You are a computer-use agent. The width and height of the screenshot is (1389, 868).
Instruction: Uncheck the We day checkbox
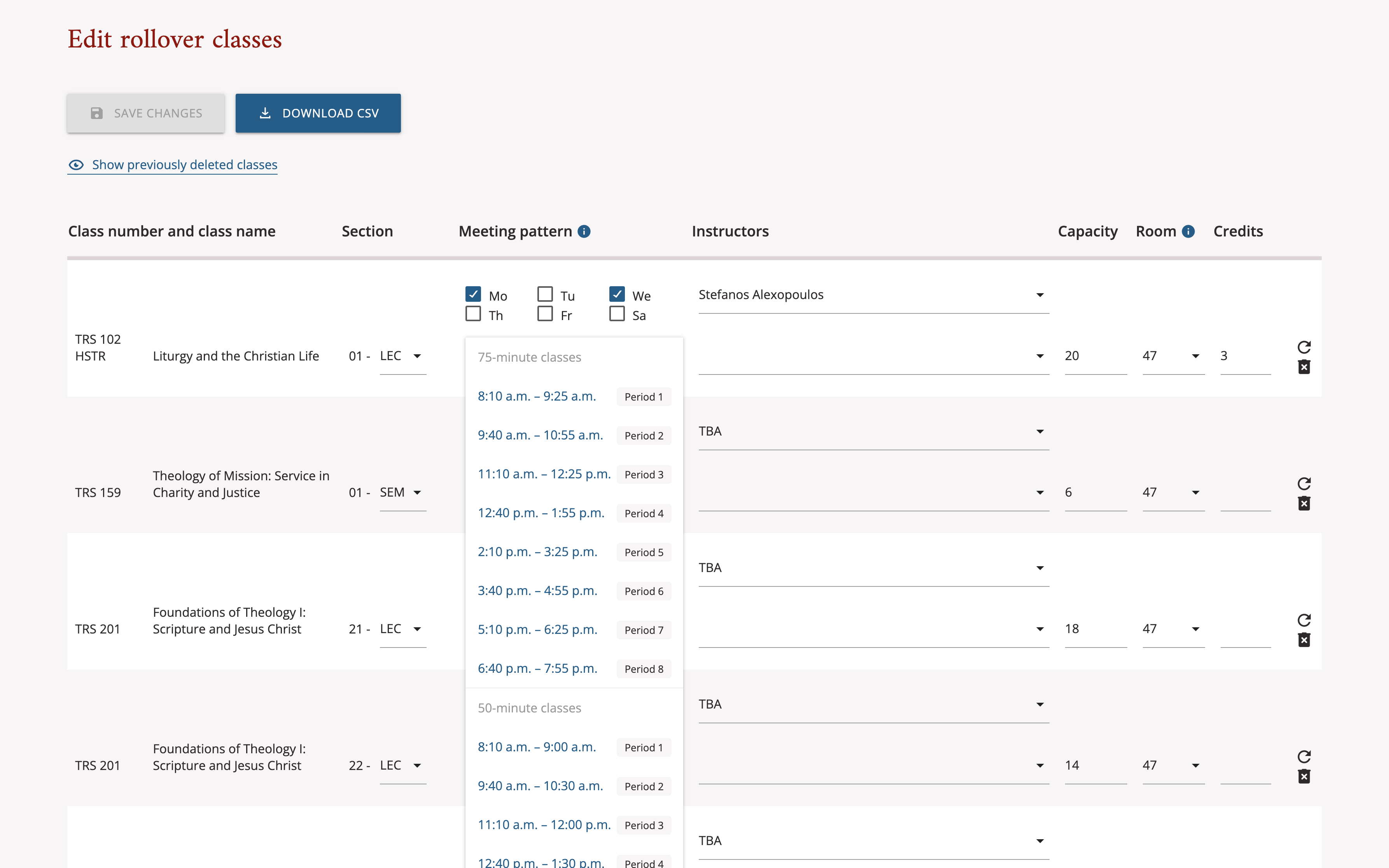[x=616, y=294]
